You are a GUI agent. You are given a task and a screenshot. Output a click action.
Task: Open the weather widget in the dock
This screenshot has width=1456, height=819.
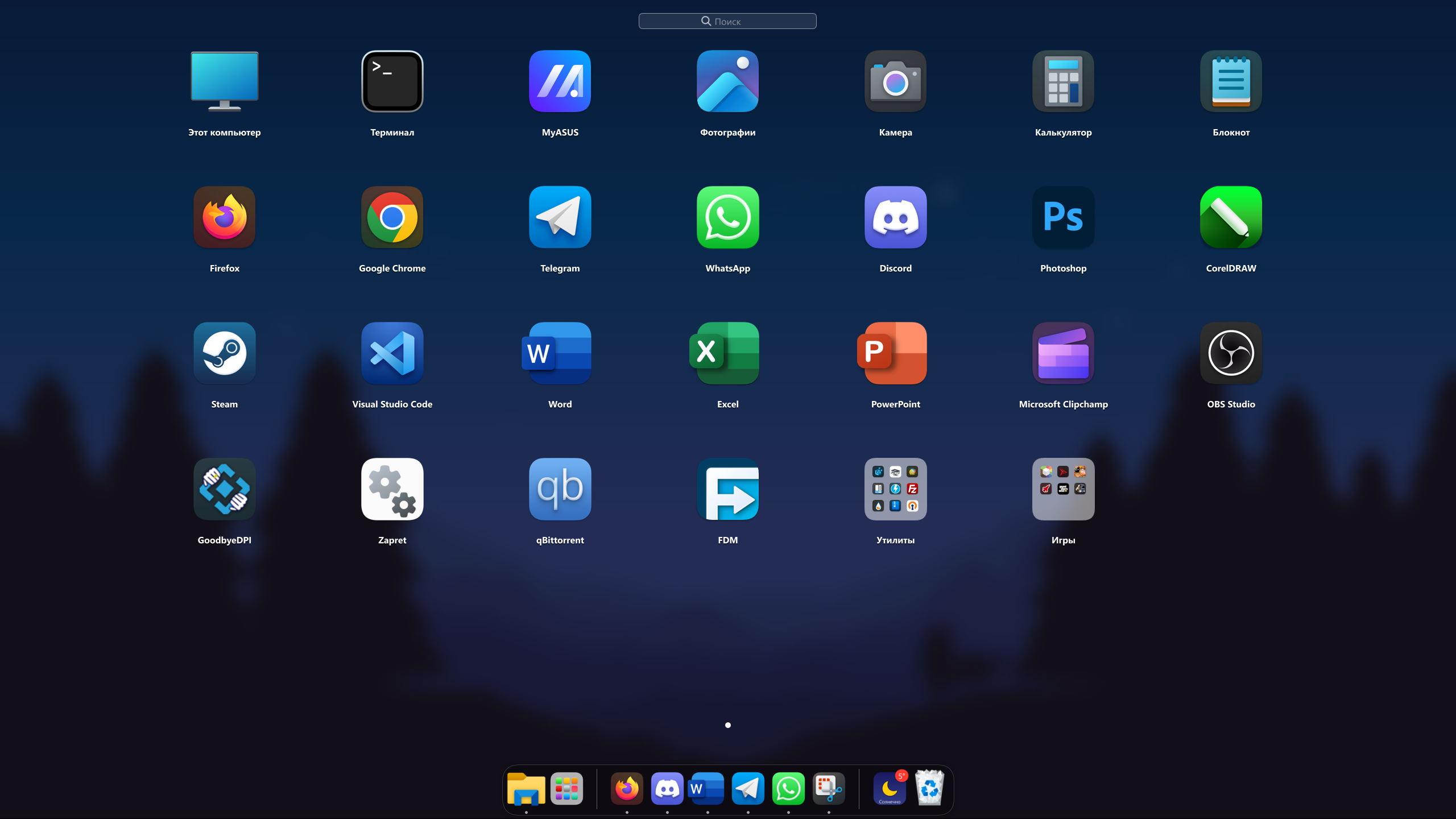click(x=890, y=788)
